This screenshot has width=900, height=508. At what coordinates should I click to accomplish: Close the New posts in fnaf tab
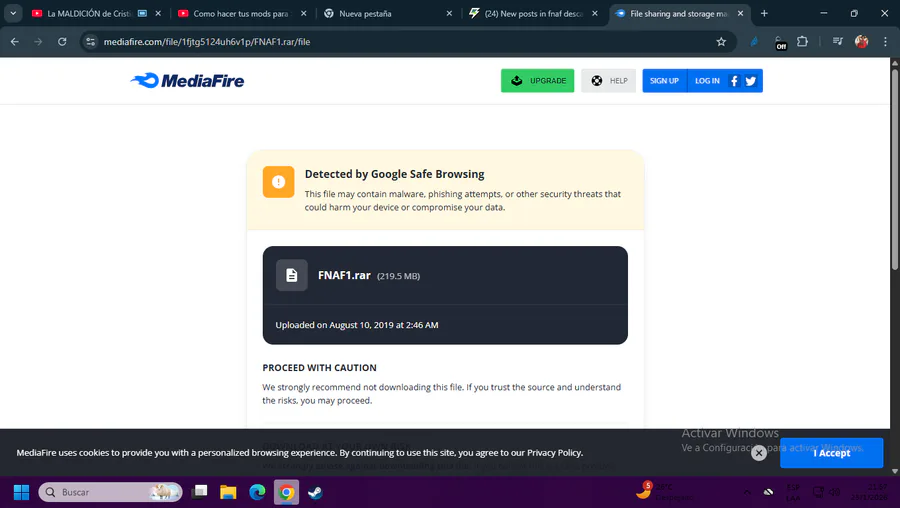[x=595, y=13]
